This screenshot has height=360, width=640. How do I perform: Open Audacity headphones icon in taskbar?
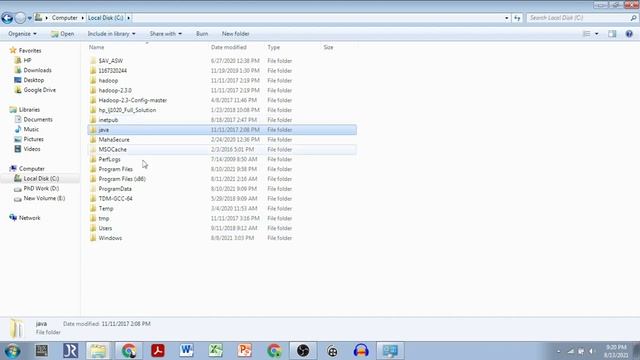361,351
